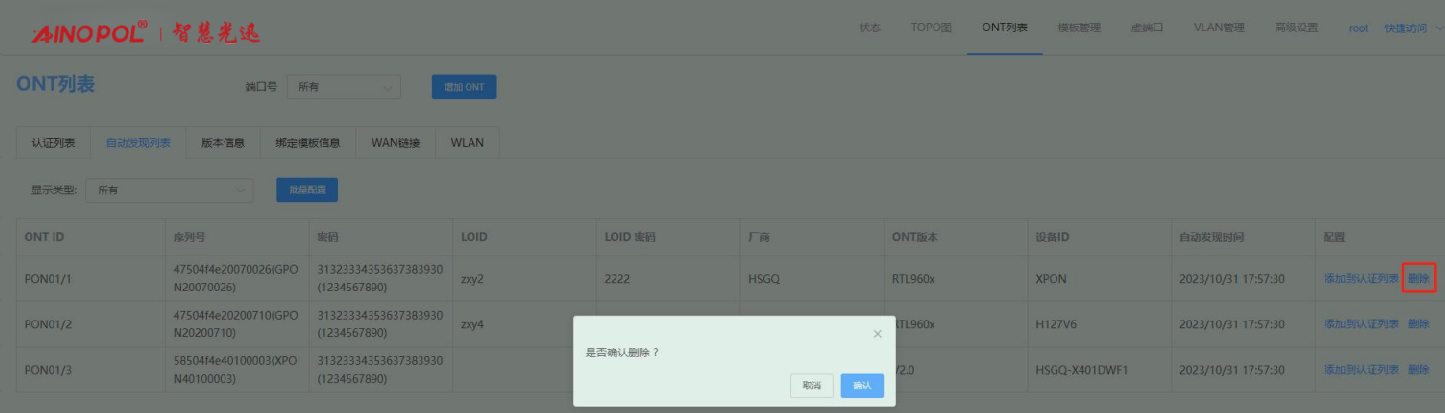Navigate to VLAN管理 in top menu
1445x413 pixels.
[1219, 28]
